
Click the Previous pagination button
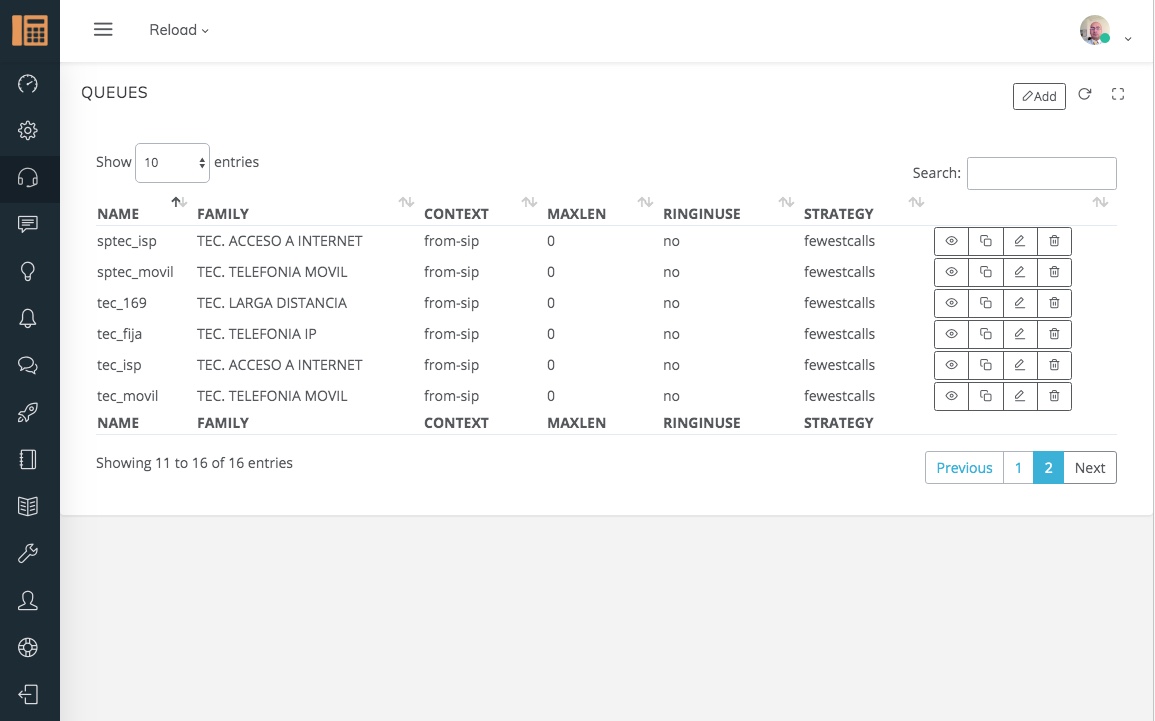(964, 468)
